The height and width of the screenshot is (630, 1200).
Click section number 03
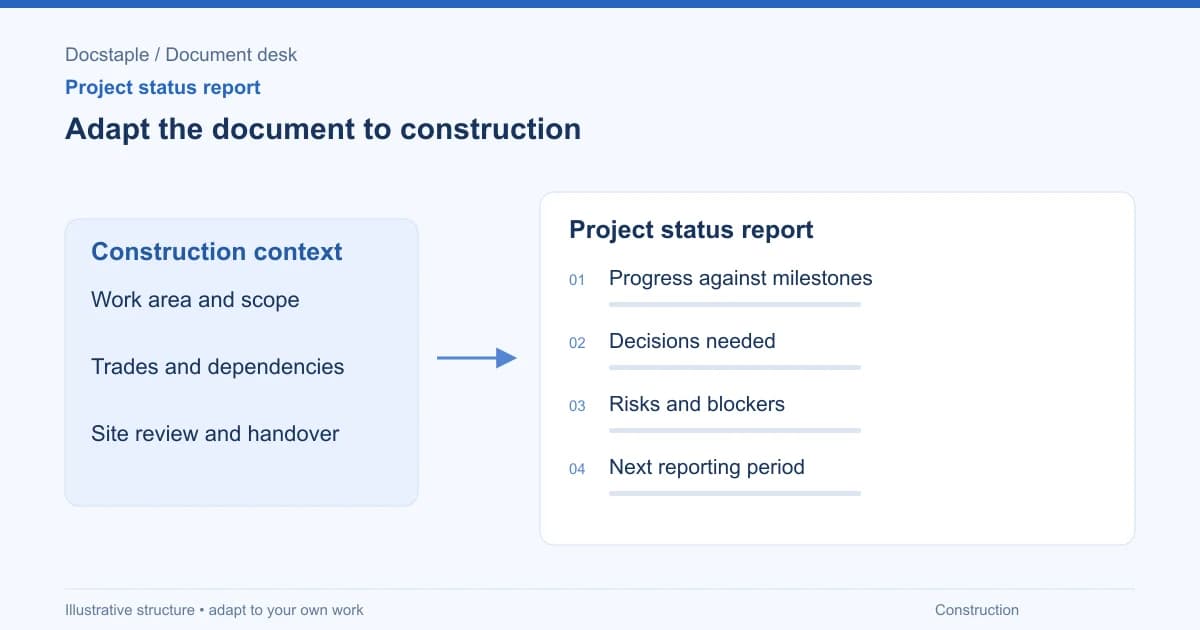(x=577, y=406)
